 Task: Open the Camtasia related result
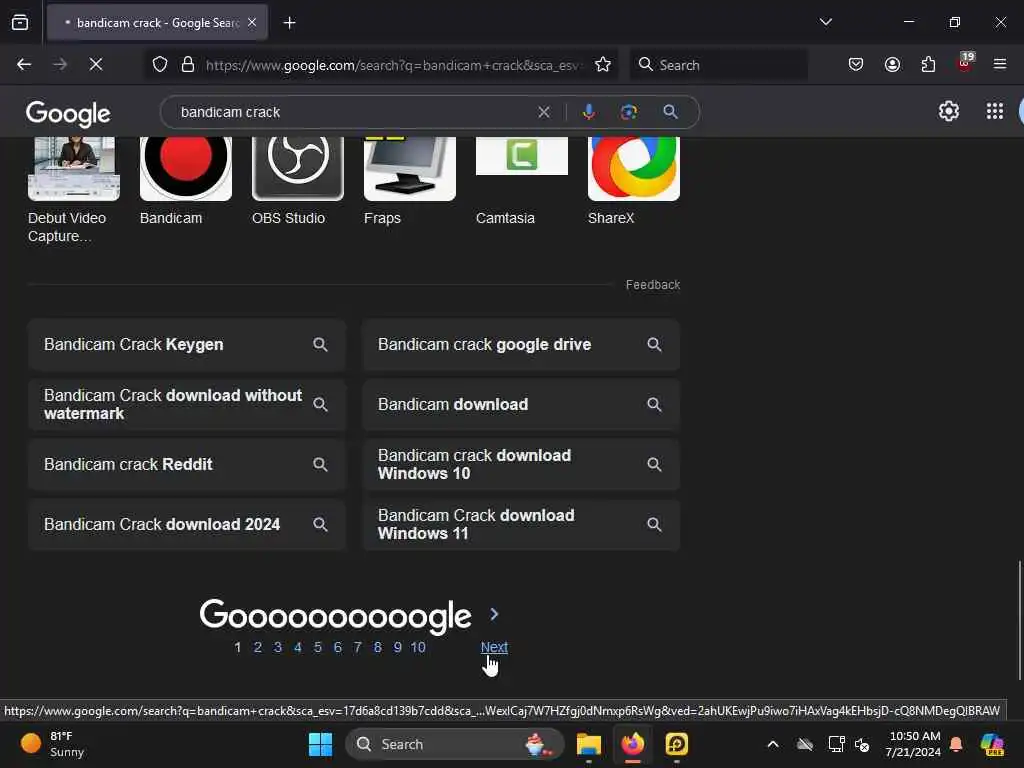[522, 182]
